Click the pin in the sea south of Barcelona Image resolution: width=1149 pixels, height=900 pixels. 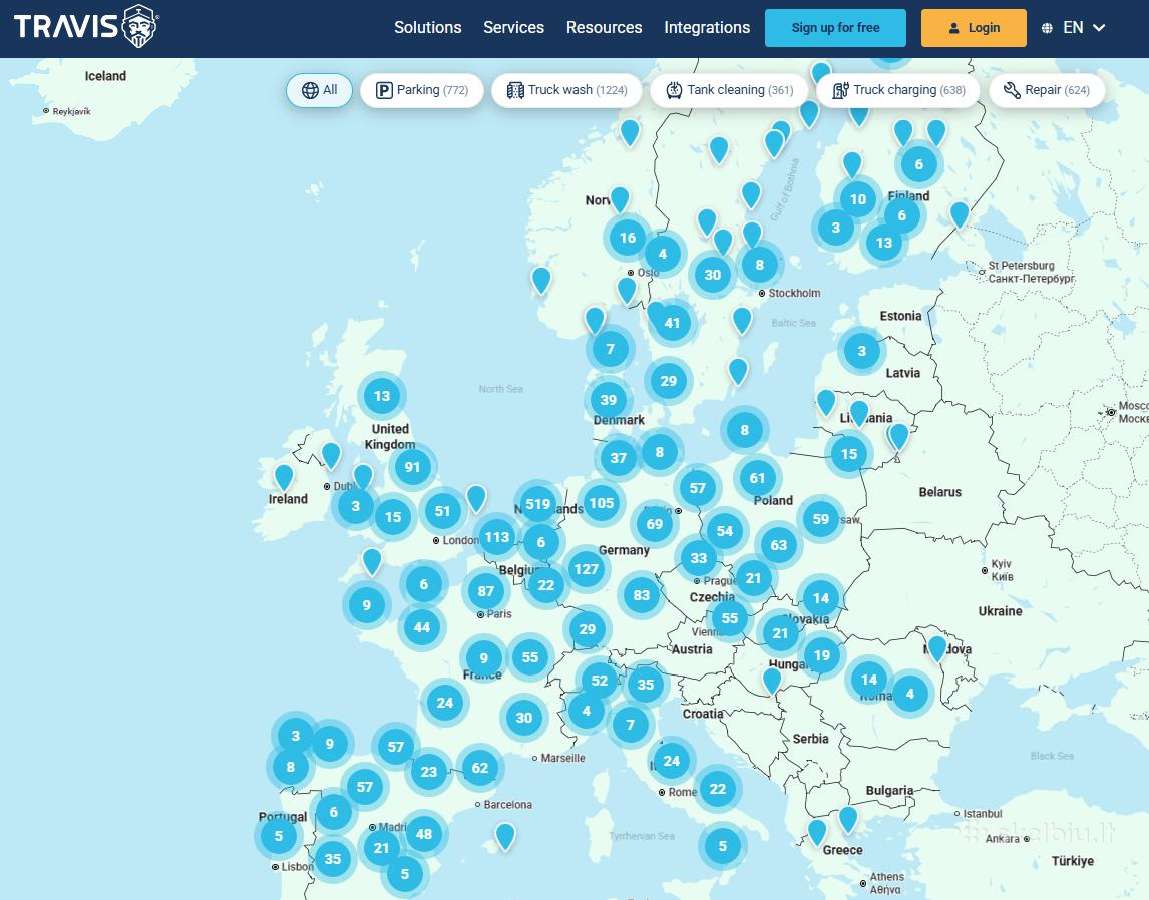click(x=505, y=835)
